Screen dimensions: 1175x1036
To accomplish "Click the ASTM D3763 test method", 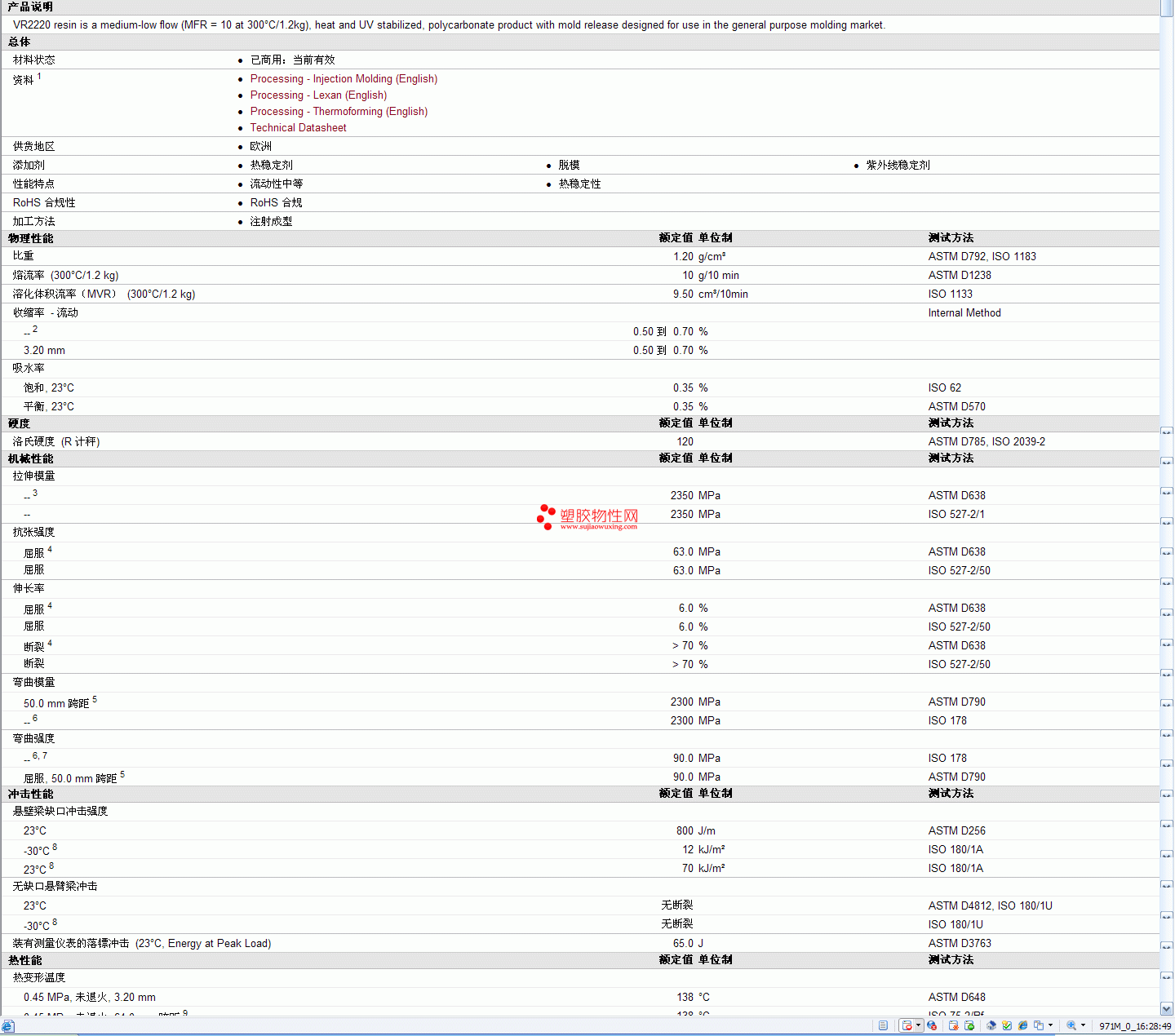I will tap(960, 944).
